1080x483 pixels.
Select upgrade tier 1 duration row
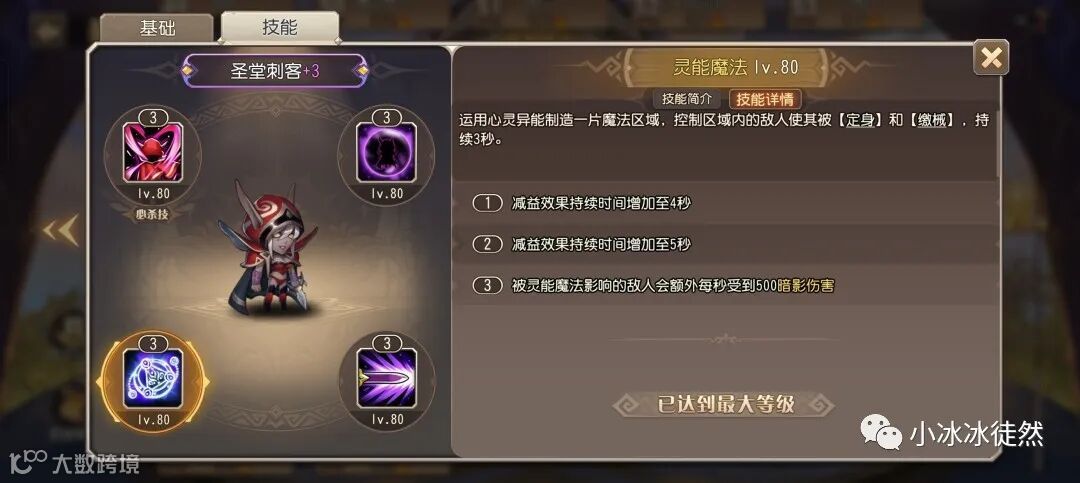(725, 203)
